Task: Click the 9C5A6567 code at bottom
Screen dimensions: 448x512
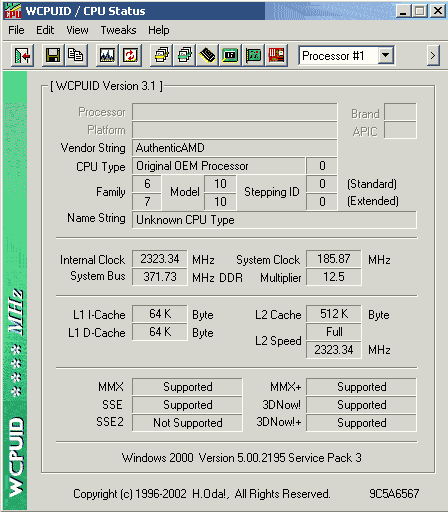Action: (394, 494)
